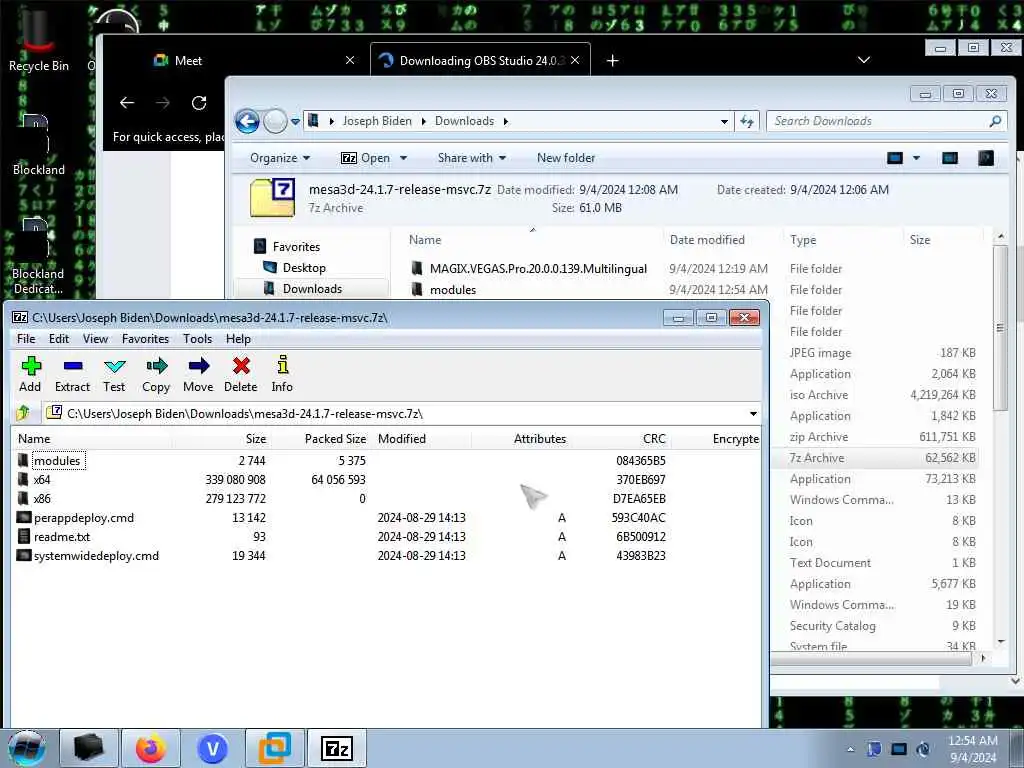Expand the Share with dropdown
Viewport: 1024px width, 768px height.
[x=472, y=158]
